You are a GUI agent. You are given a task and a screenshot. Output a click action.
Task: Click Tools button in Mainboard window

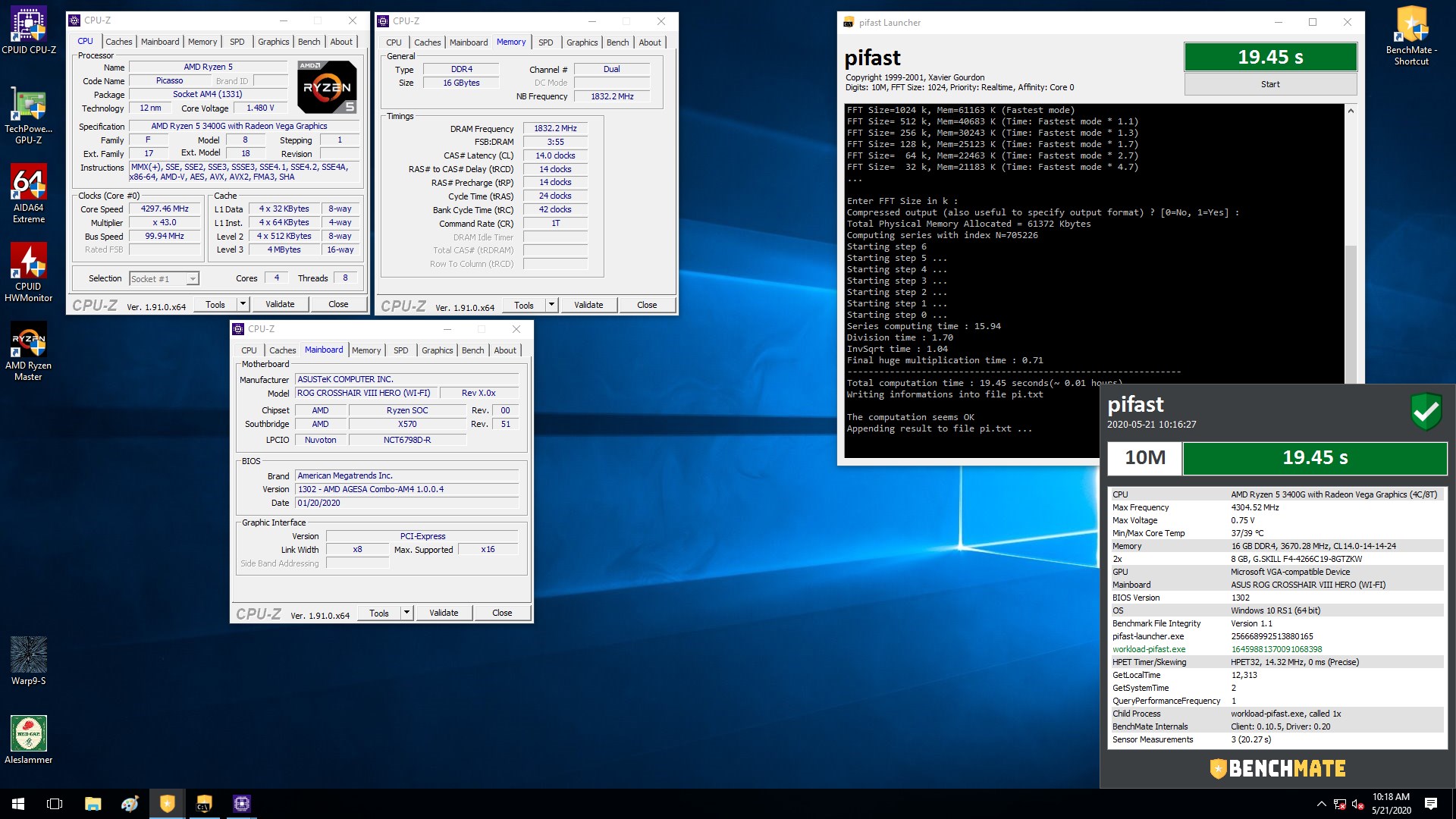[x=379, y=613]
